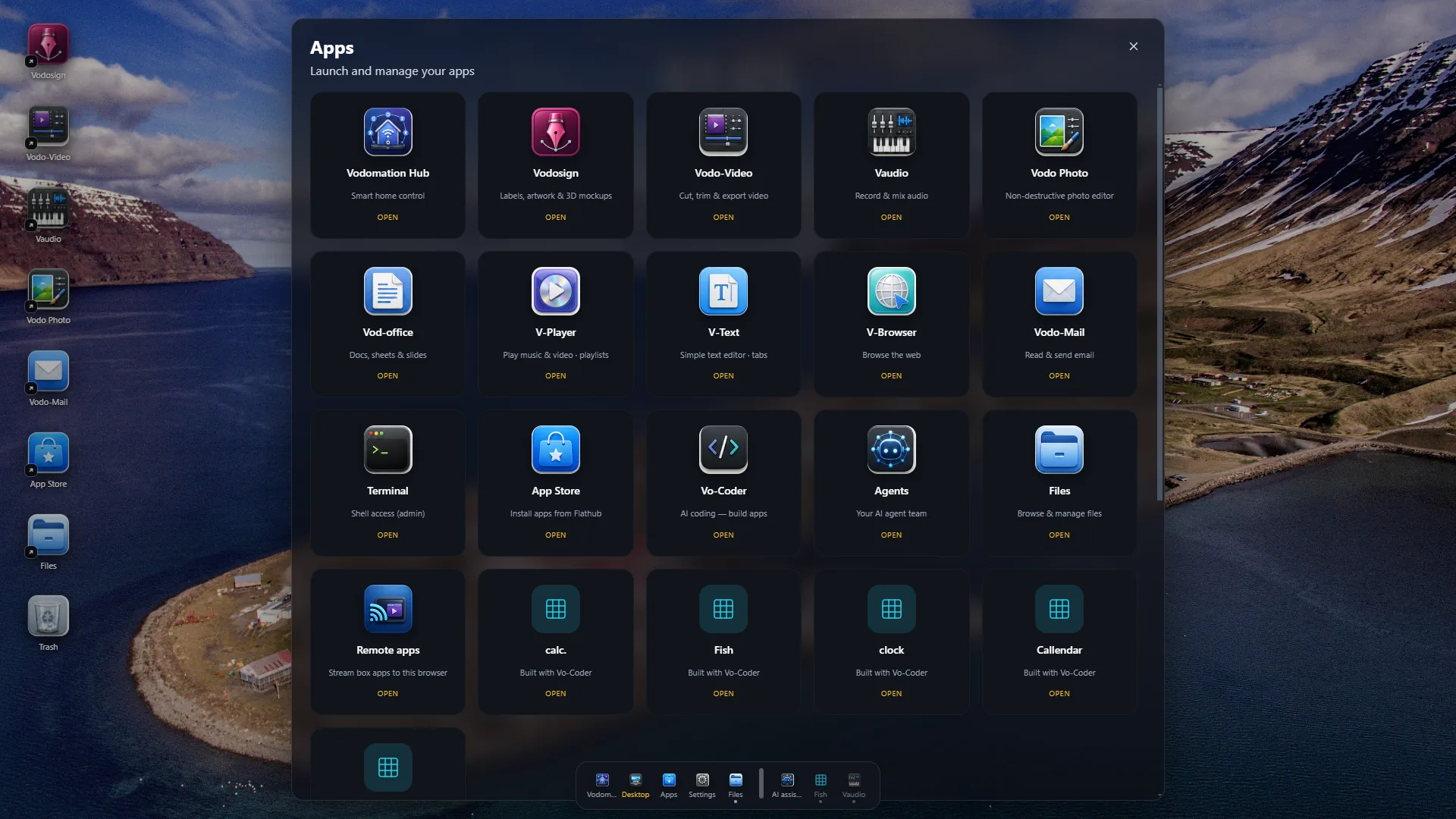Open Vodo Photo icon in Apps grid

tap(1059, 132)
